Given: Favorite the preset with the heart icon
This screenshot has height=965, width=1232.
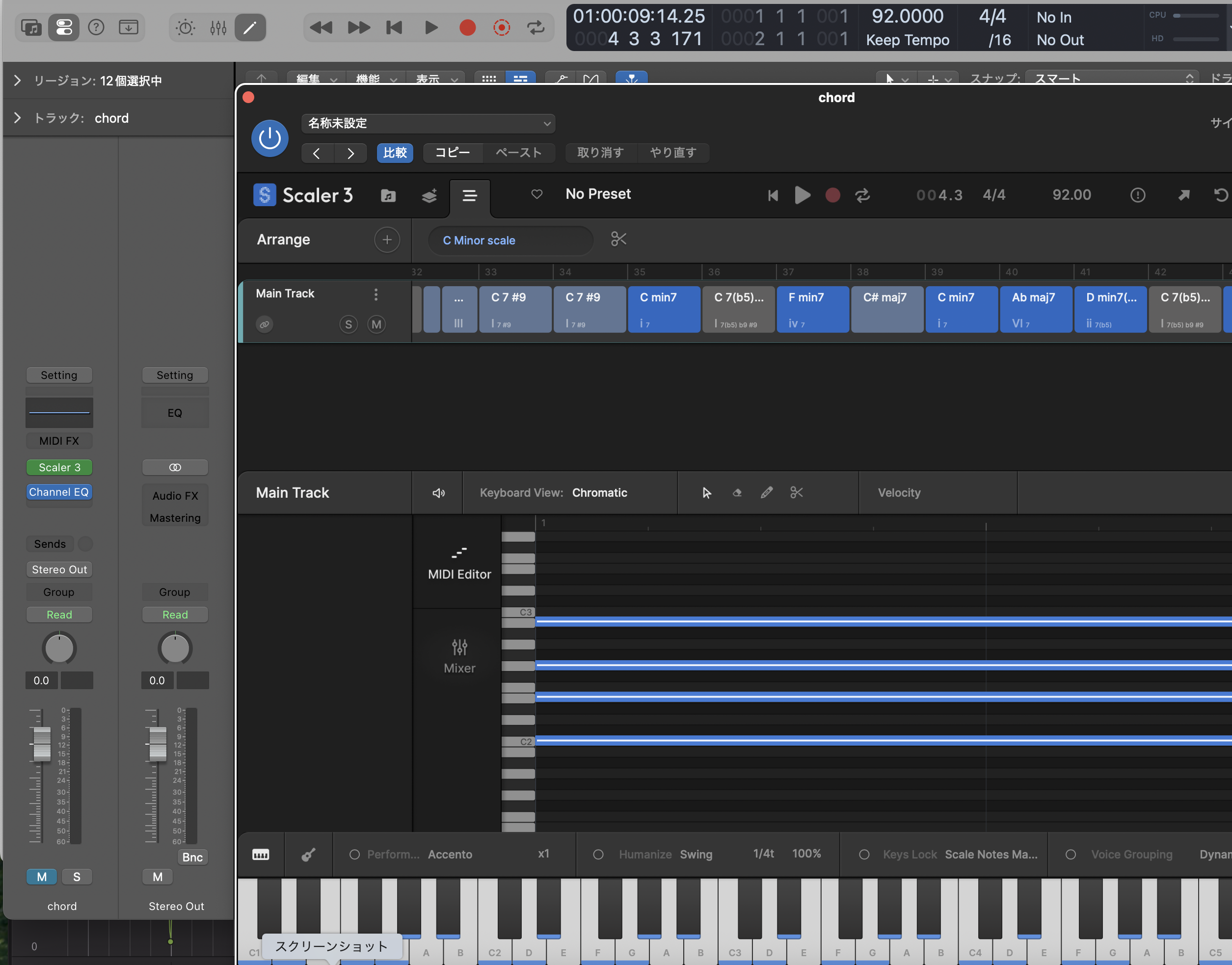Looking at the screenshot, I should click(x=536, y=194).
